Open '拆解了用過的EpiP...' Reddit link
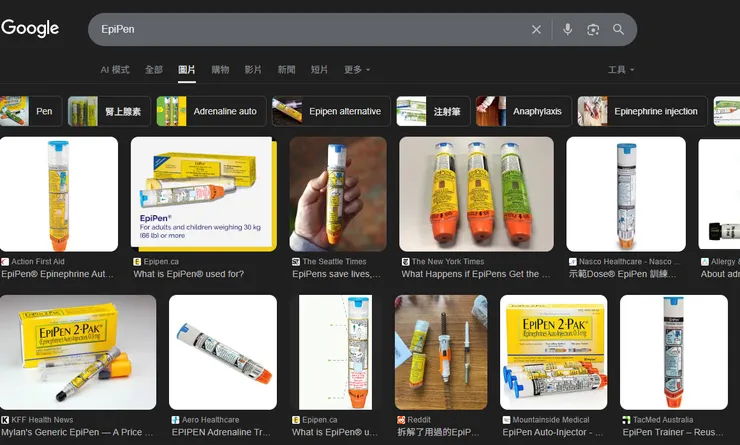The height and width of the screenshot is (445, 740). coord(438,432)
